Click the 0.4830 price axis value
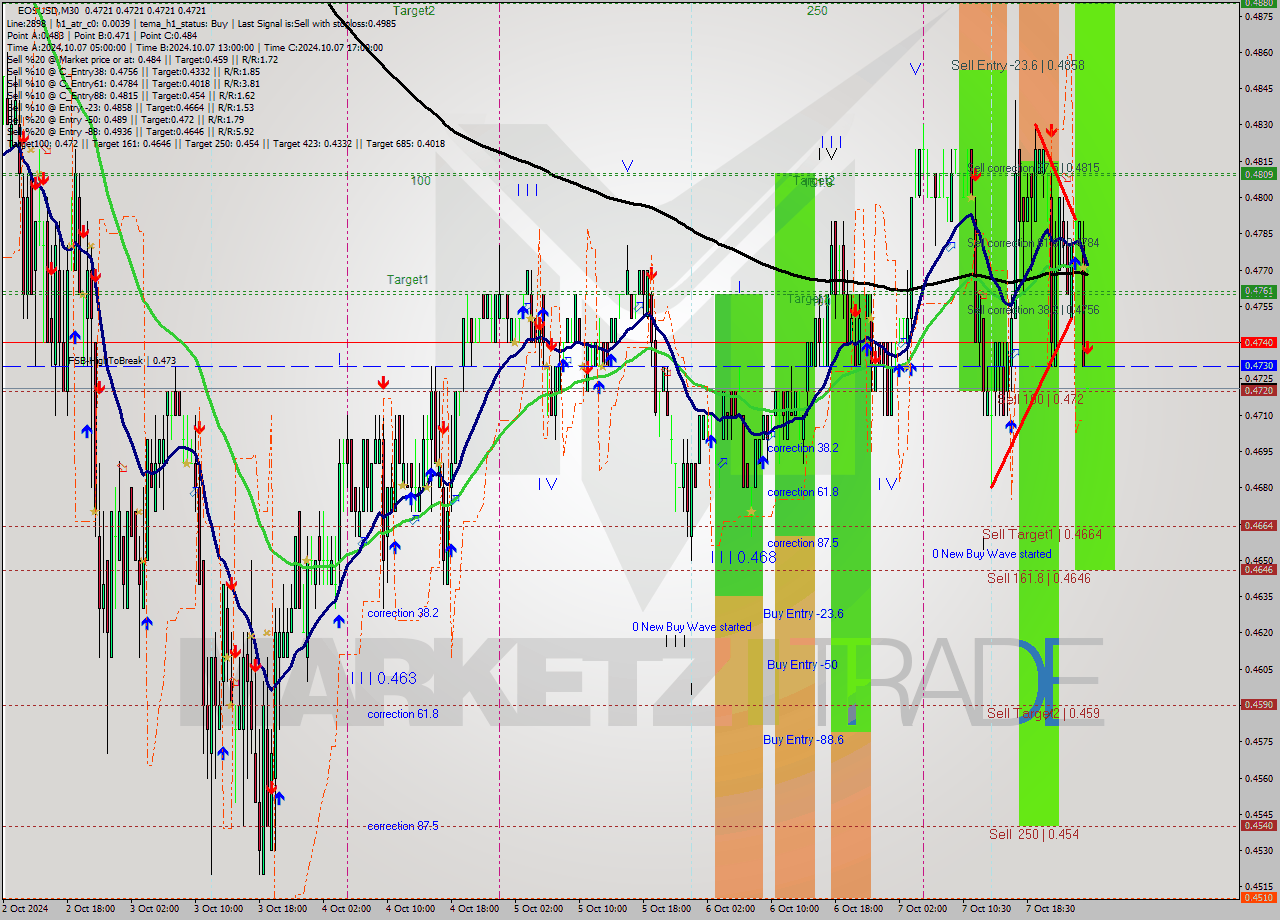Image resolution: width=1280 pixels, height=920 pixels. pyautogui.click(x=1258, y=124)
